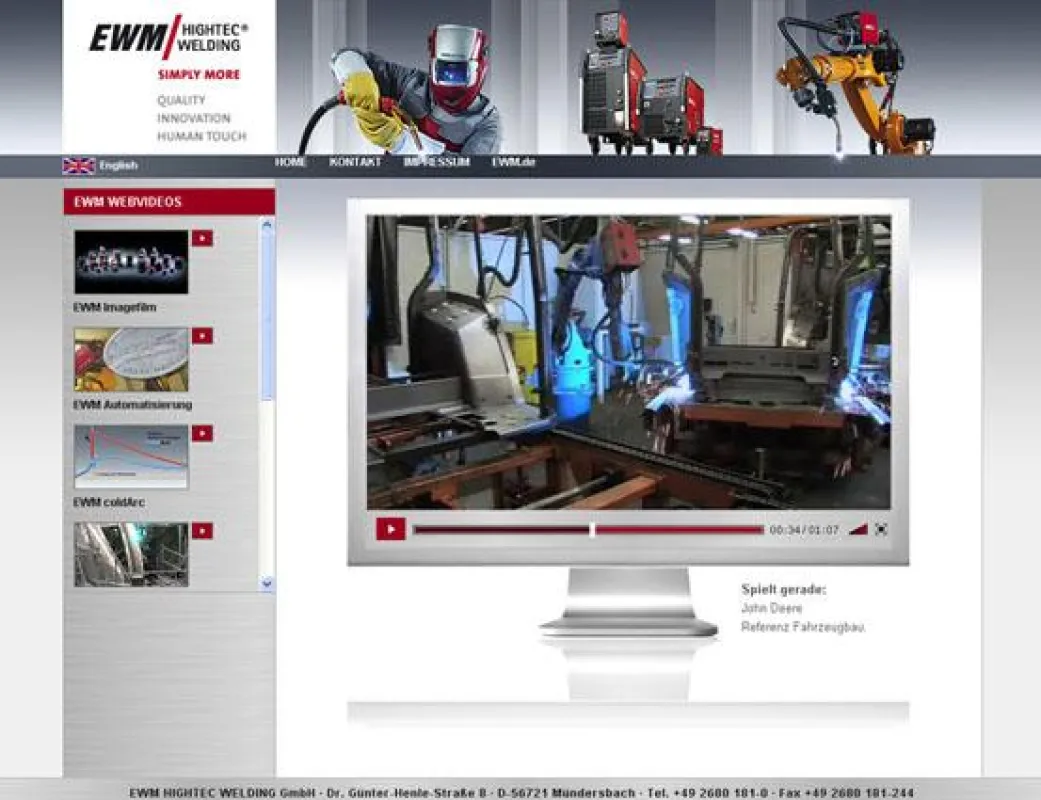Play the EWM Imagefilm video with red arrow
1041x800 pixels.
pyautogui.click(x=202, y=238)
